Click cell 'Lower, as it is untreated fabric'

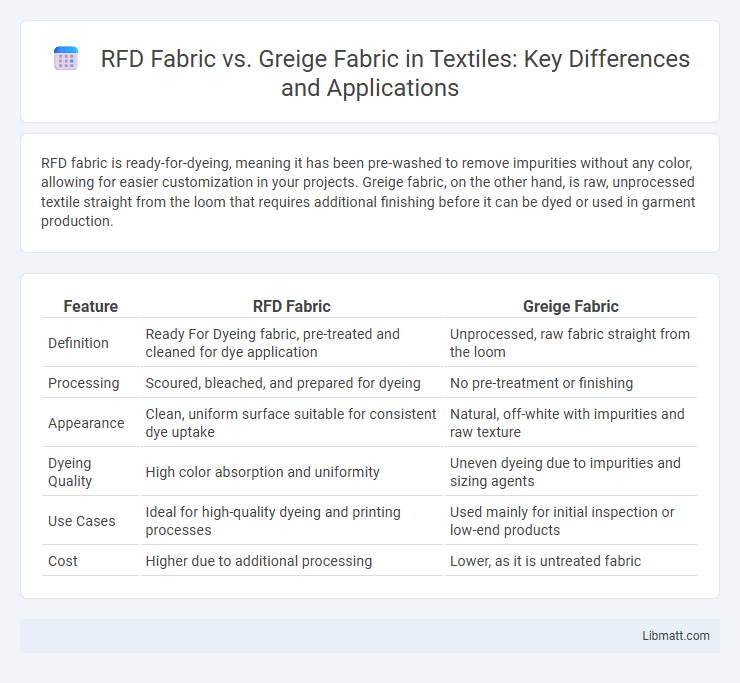[571, 561]
